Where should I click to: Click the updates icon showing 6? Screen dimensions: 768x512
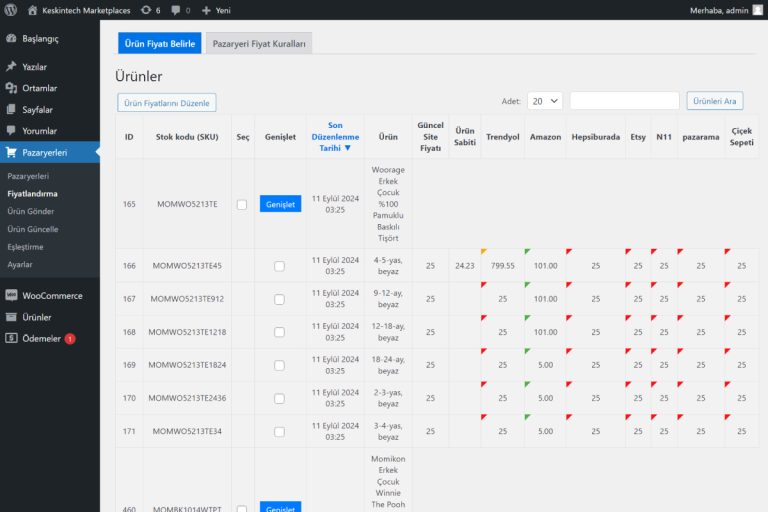[x=147, y=10]
